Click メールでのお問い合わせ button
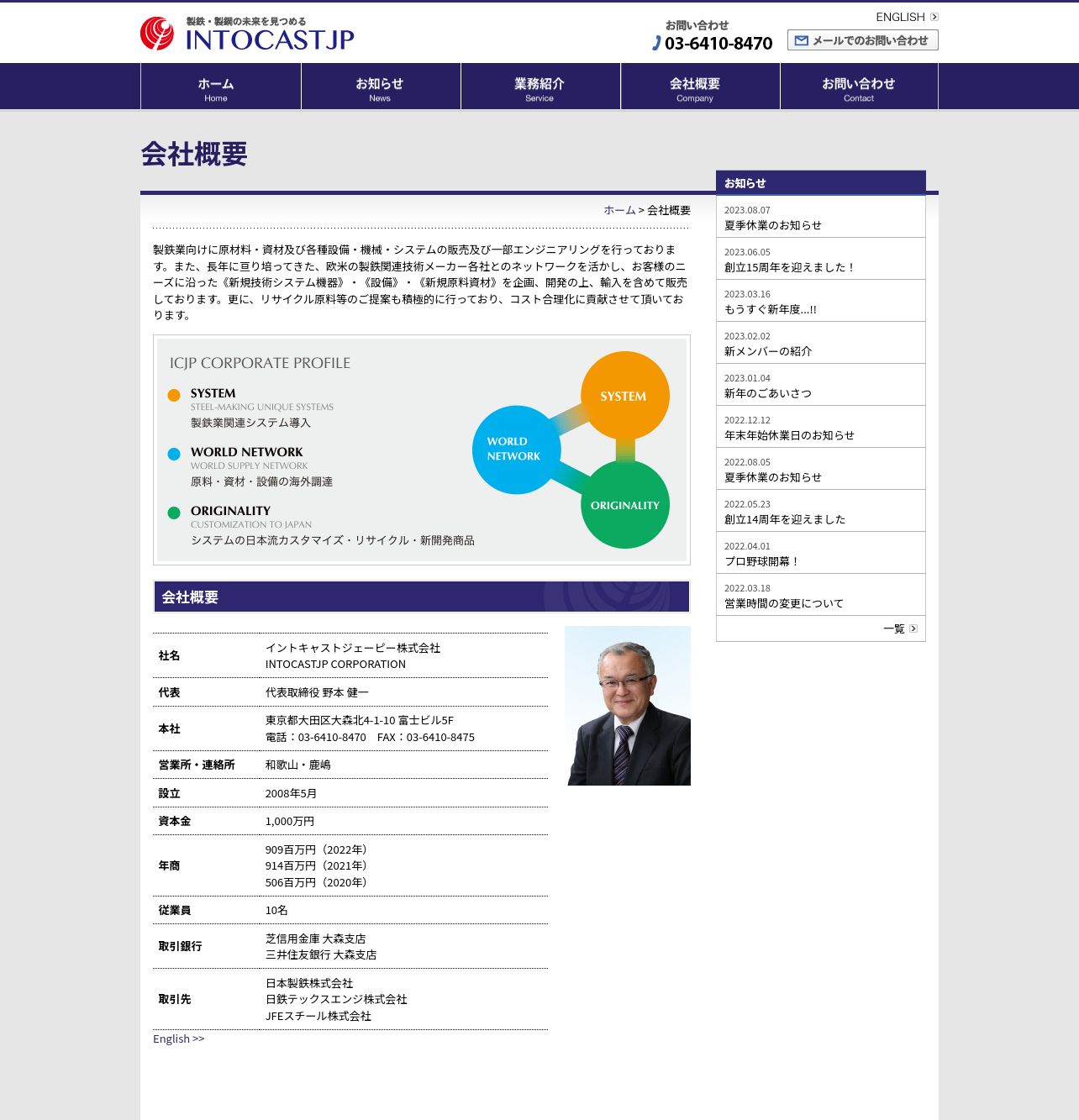 pos(862,40)
